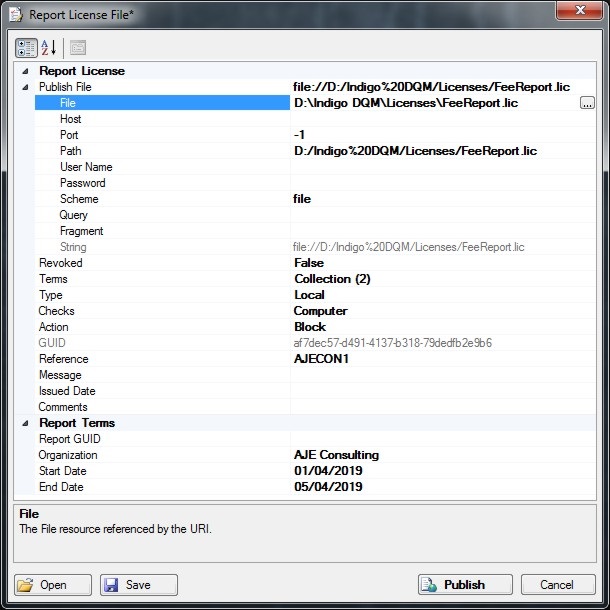Click the Property Pages toolbar icon
610x610 pixels.
tap(78, 47)
